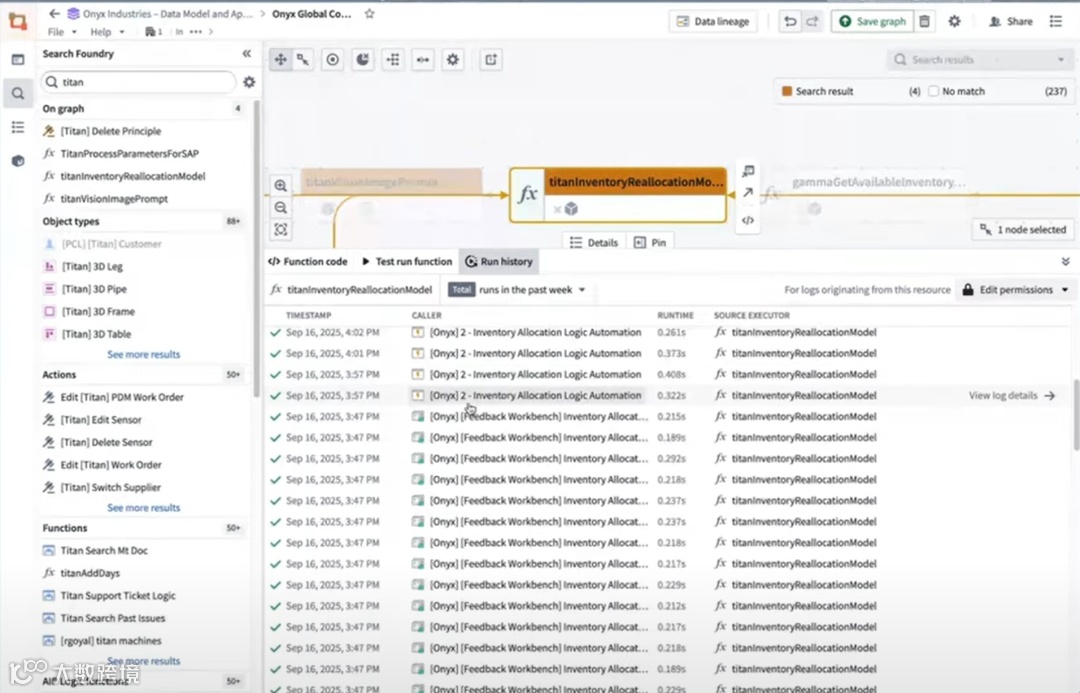Apply the auto-layout grid toolbar icon

pos(393,60)
